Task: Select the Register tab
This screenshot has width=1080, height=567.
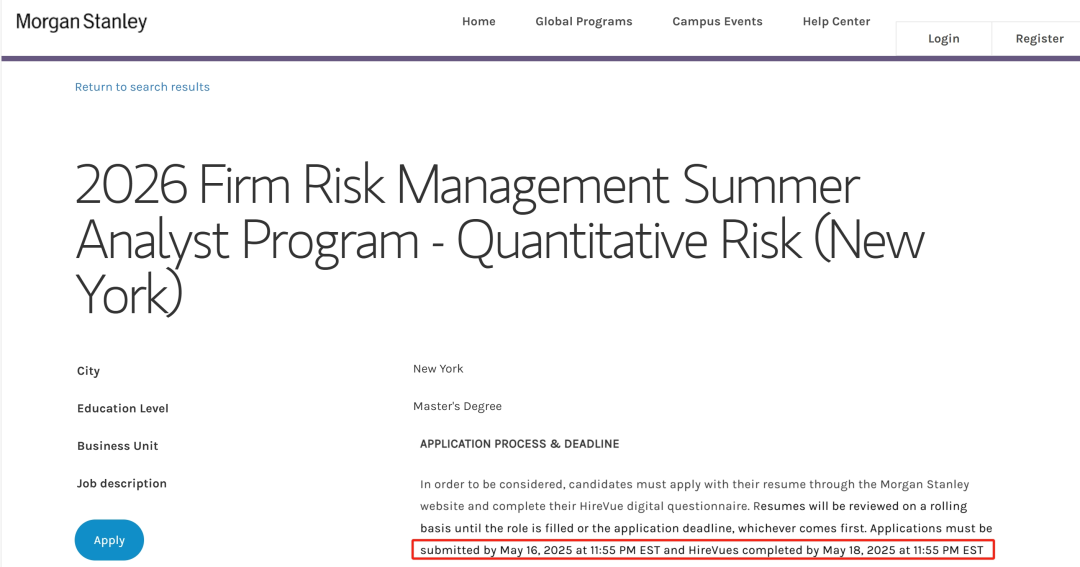Action: (1039, 39)
